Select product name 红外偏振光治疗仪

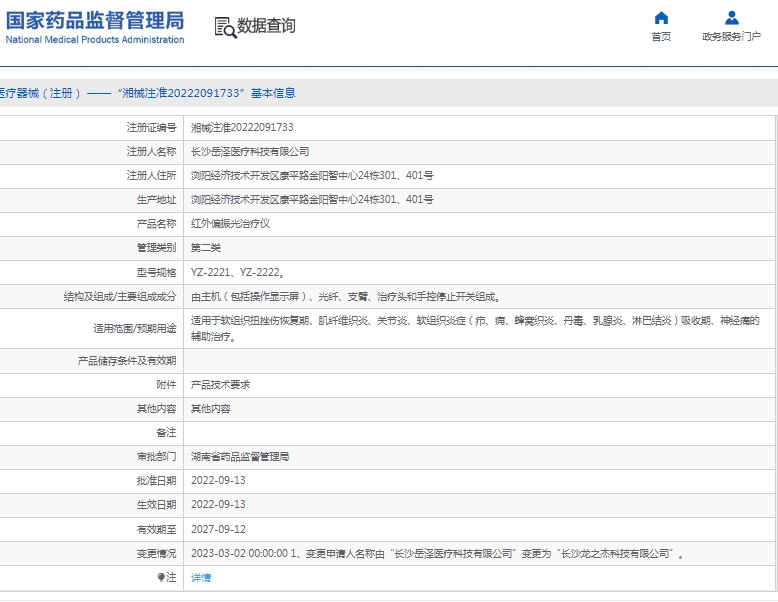coord(230,223)
